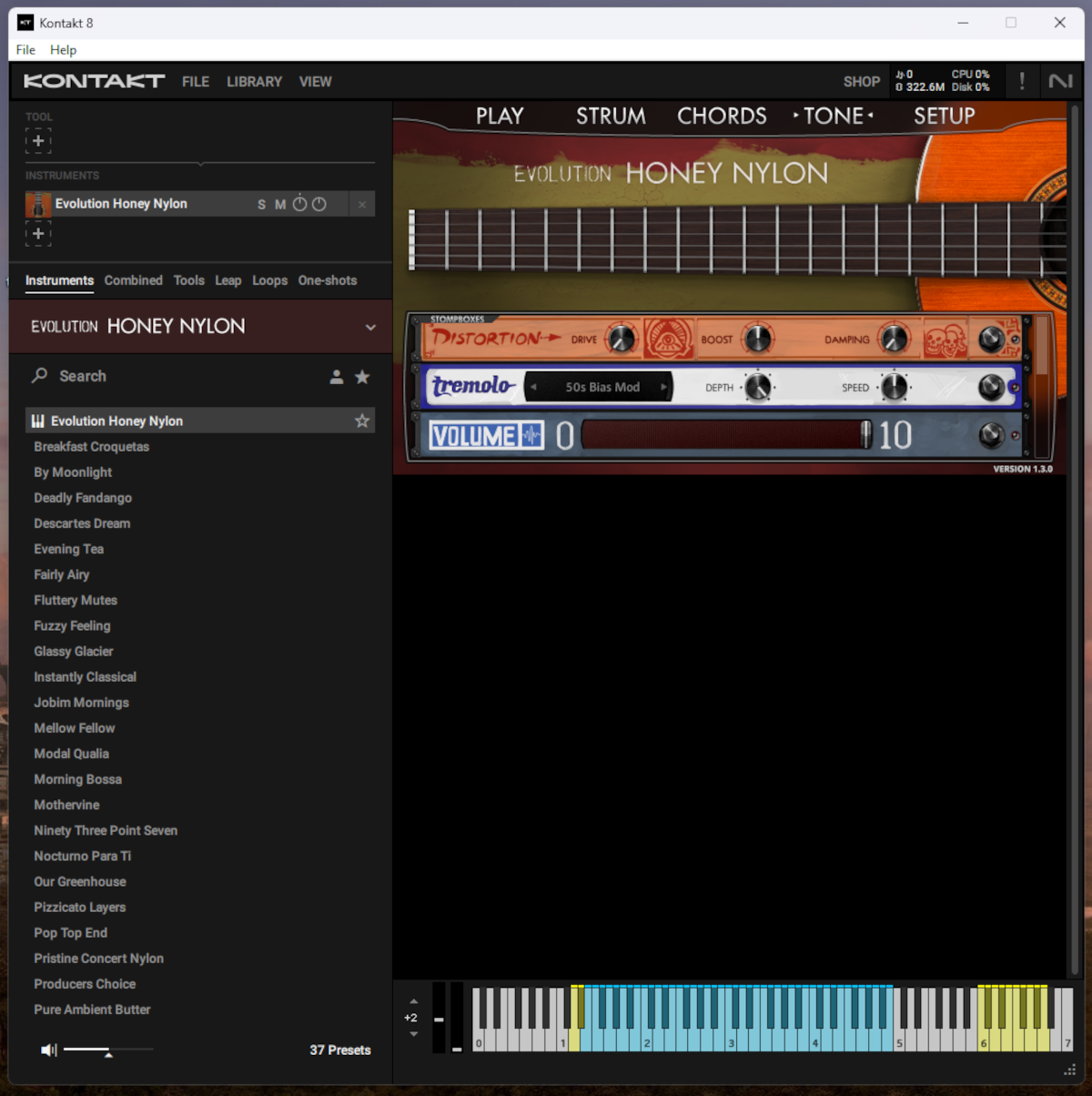
Task: Open the 50s Bias Mod tremolo selector
Action: tap(602, 387)
